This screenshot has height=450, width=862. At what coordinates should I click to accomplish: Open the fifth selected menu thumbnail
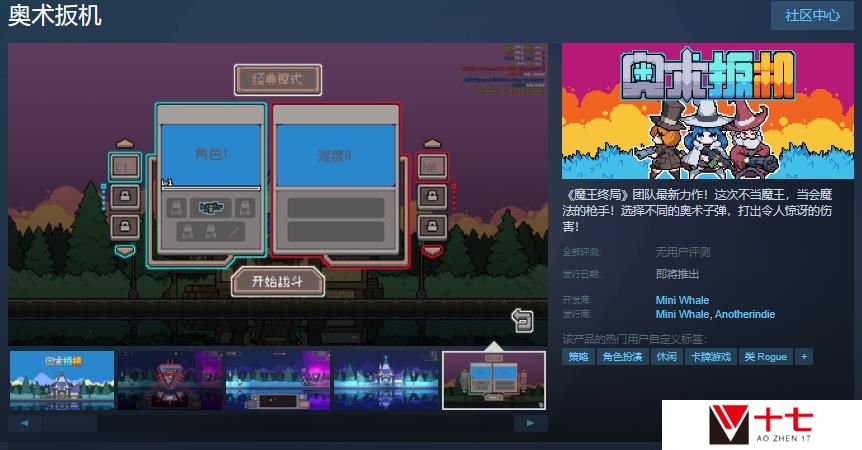(x=494, y=380)
